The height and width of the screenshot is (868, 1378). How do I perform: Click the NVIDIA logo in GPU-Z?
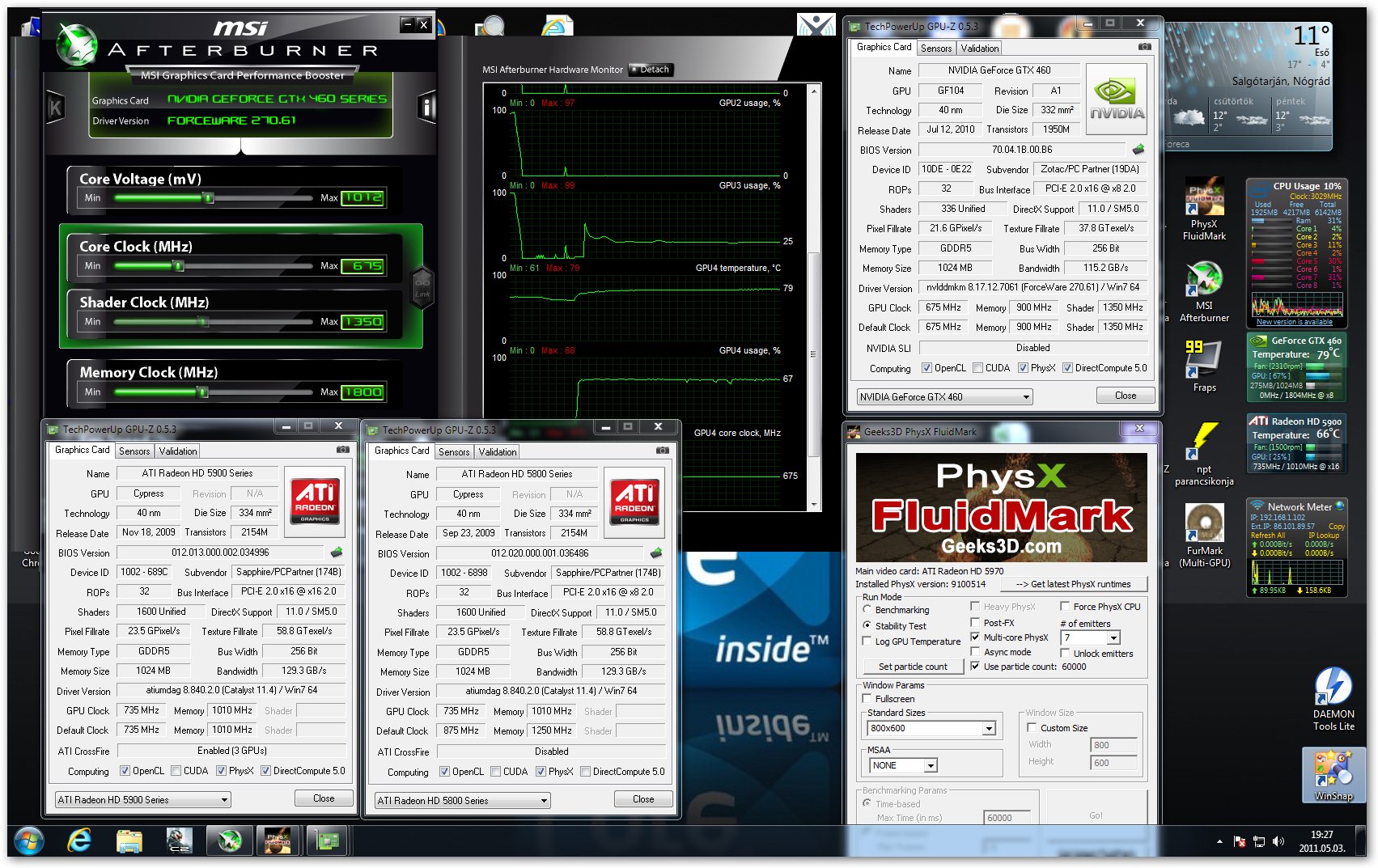click(x=1117, y=100)
